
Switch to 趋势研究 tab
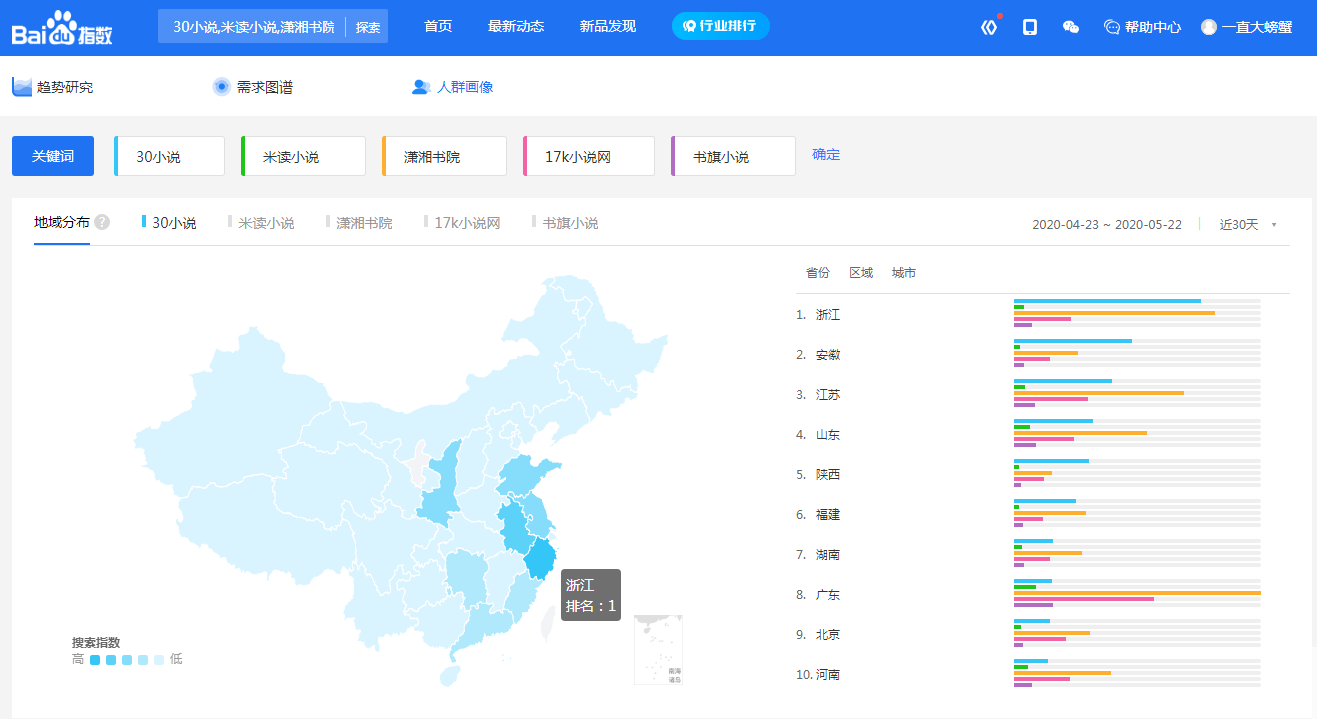click(53, 87)
